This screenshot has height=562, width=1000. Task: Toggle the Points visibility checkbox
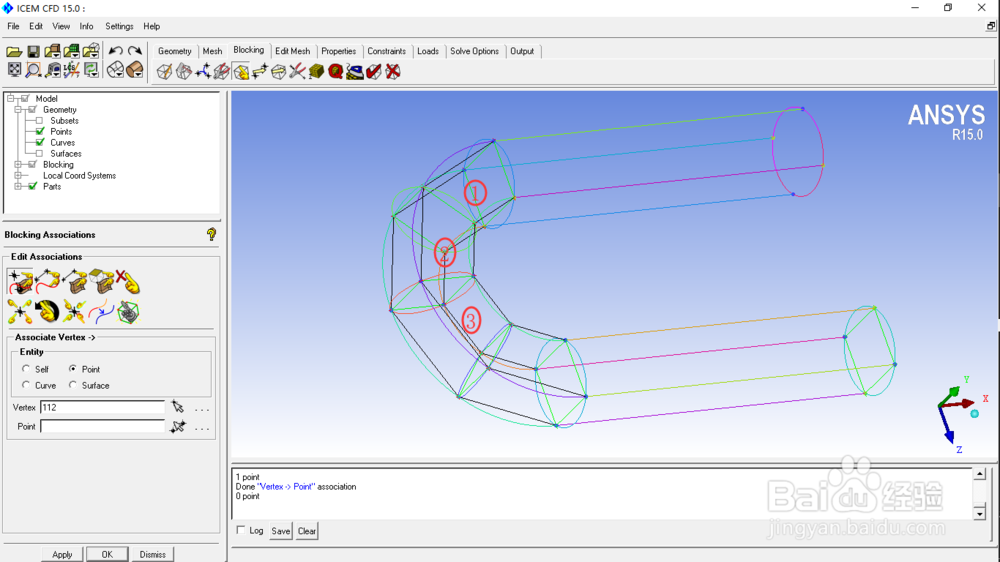tap(40, 131)
